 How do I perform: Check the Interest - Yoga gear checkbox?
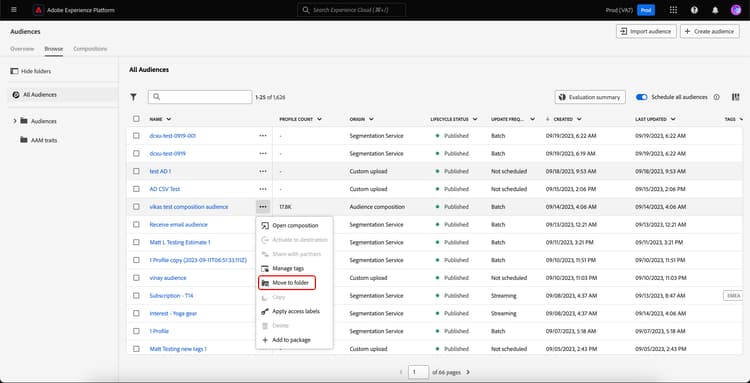pyautogui.click(x=136, y=313)
